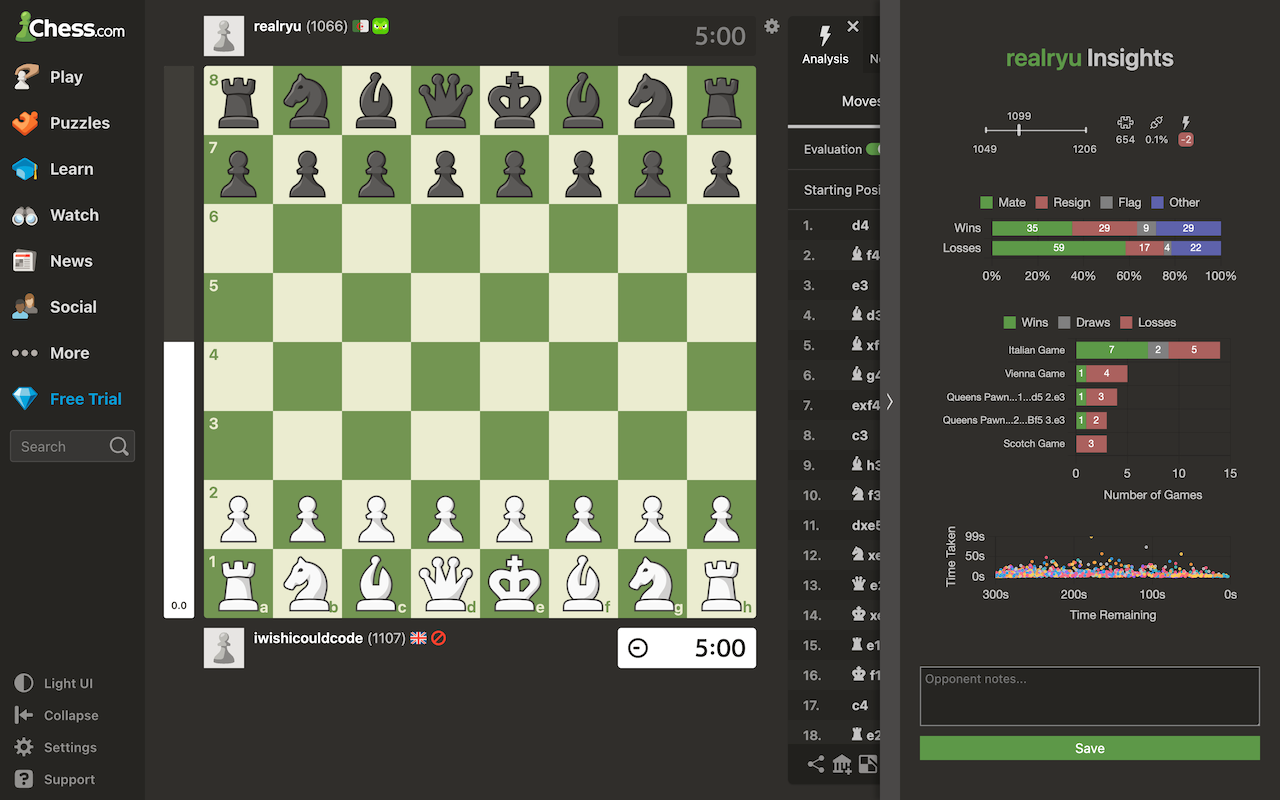Click the Italian Game wins bar
Viewport: 1280px width, 800px height.
1112,350
